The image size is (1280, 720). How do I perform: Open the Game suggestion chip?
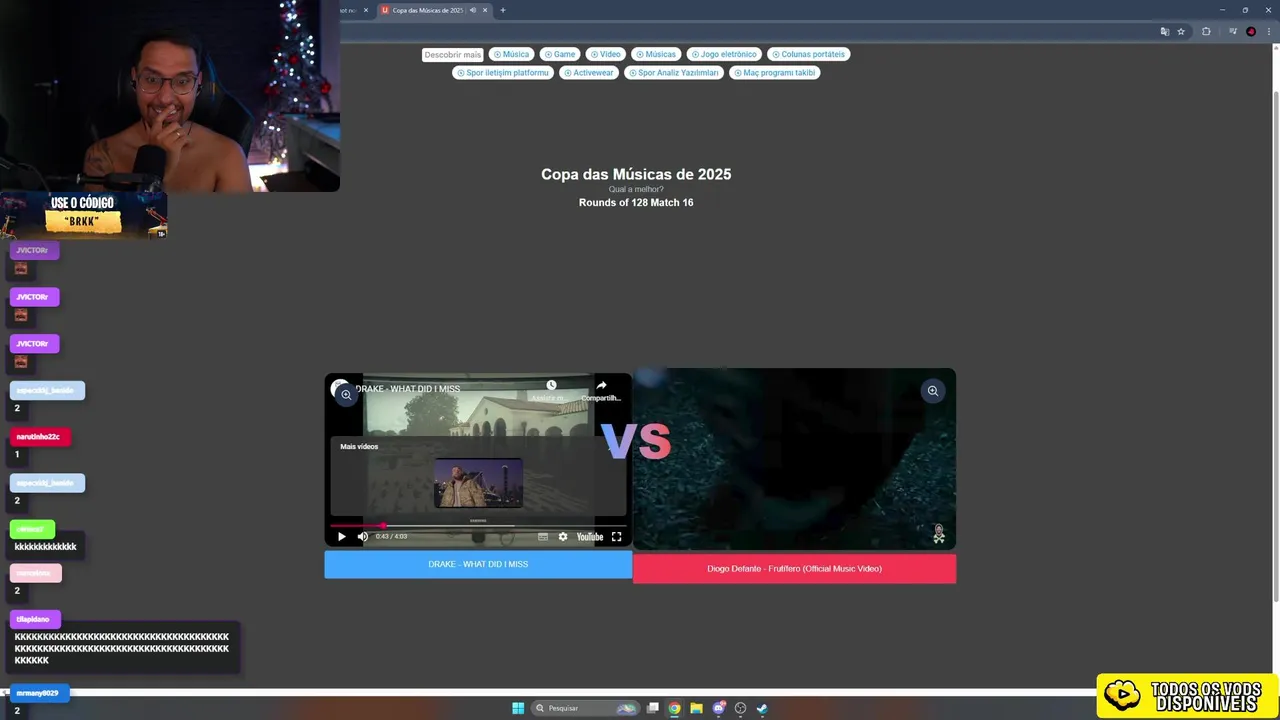point(560,54)
